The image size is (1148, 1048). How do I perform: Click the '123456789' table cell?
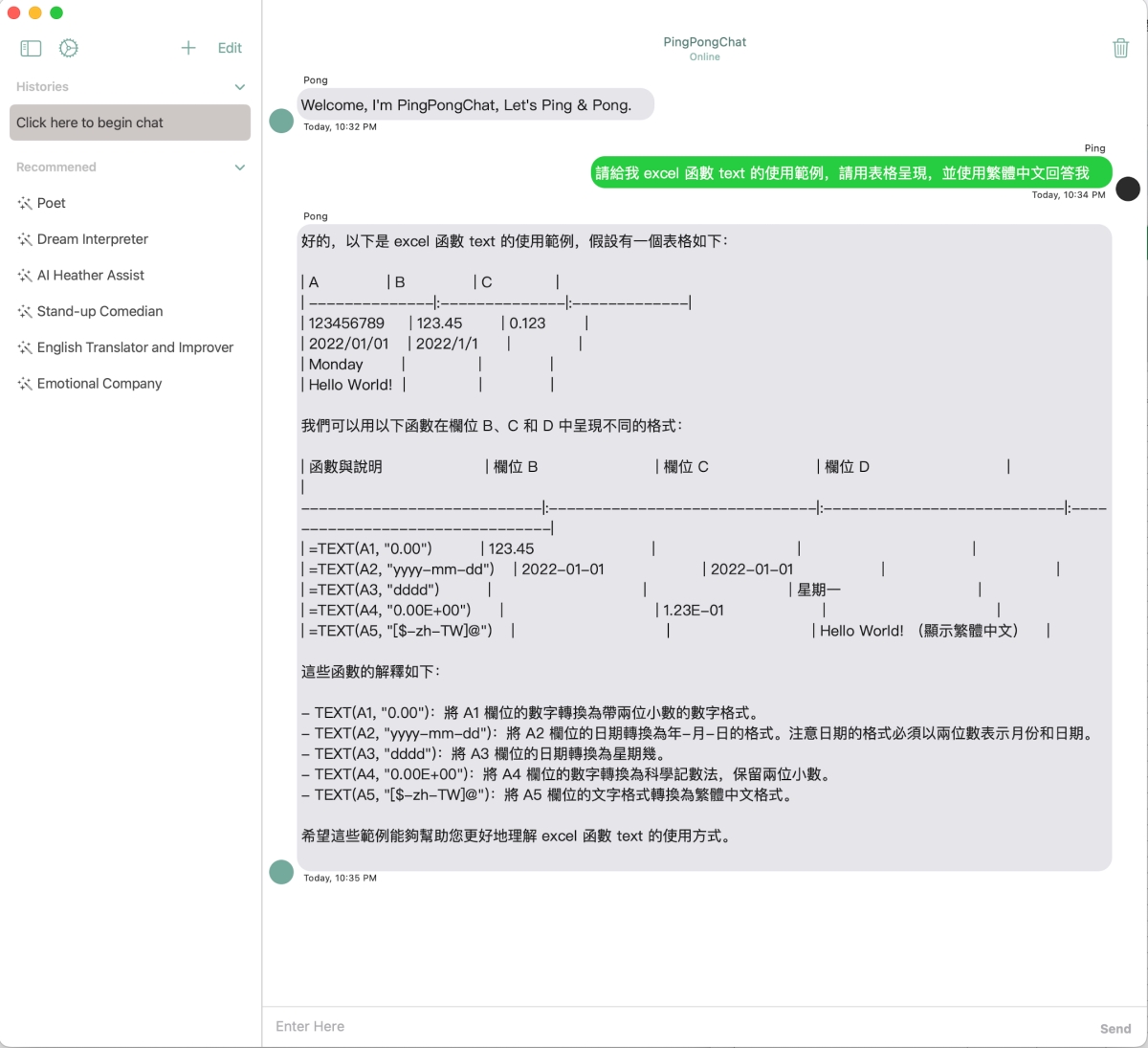tap(346, 323)
